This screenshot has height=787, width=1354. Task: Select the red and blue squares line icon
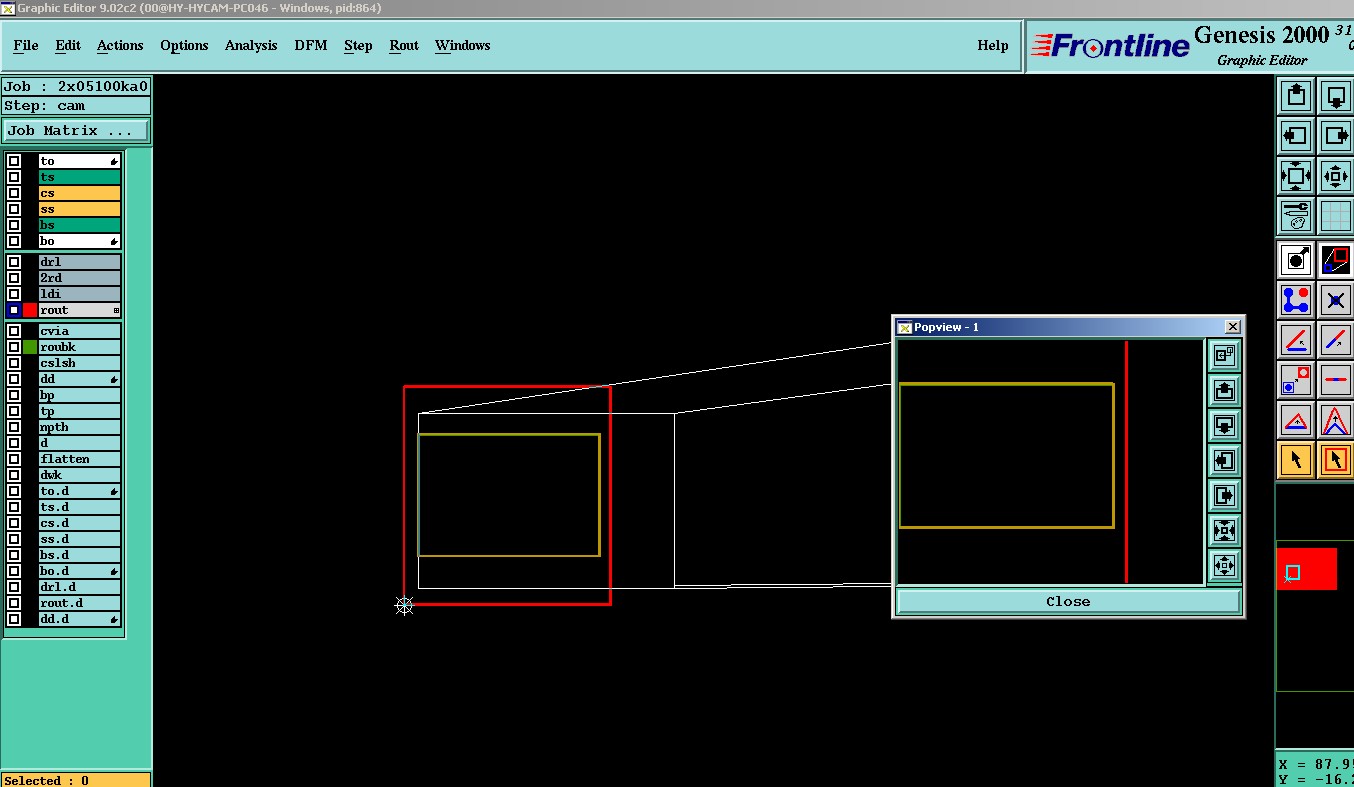click(1336, 260)
